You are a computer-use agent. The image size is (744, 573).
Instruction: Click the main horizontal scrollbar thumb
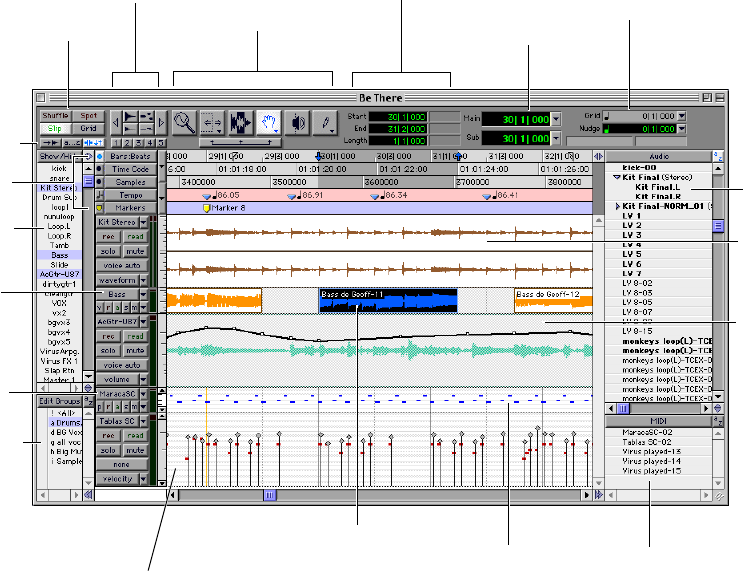270,495
